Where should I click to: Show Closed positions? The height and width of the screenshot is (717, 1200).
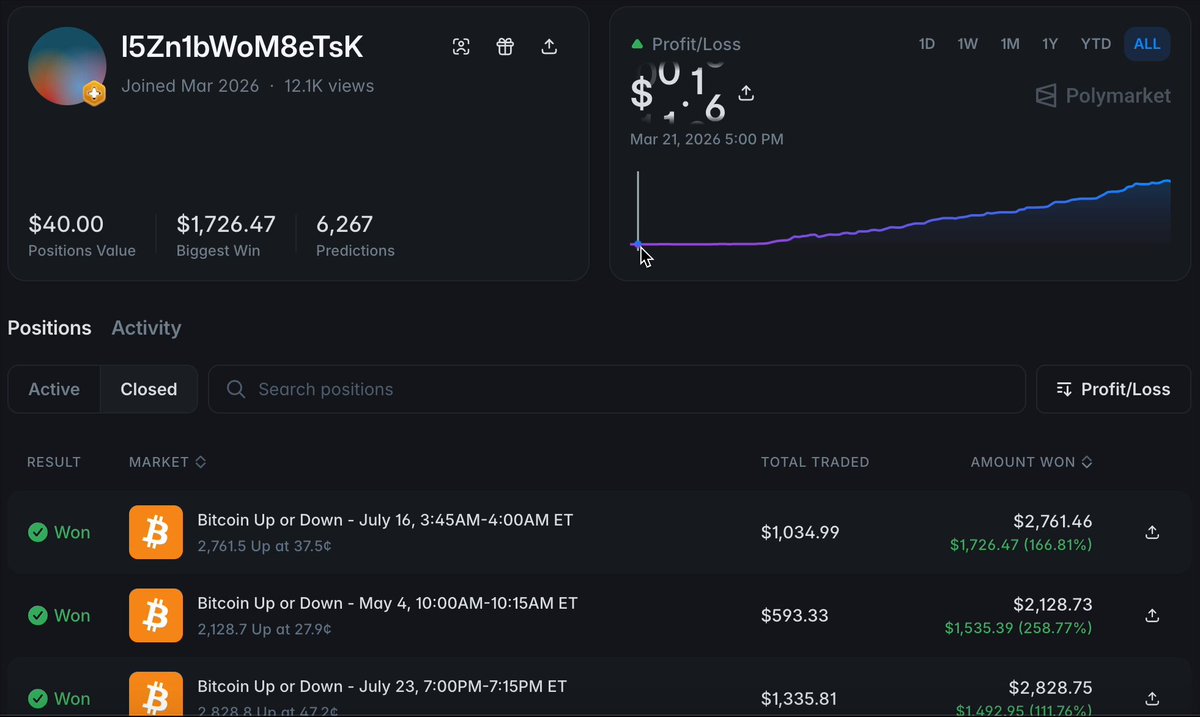coord(149,389)
